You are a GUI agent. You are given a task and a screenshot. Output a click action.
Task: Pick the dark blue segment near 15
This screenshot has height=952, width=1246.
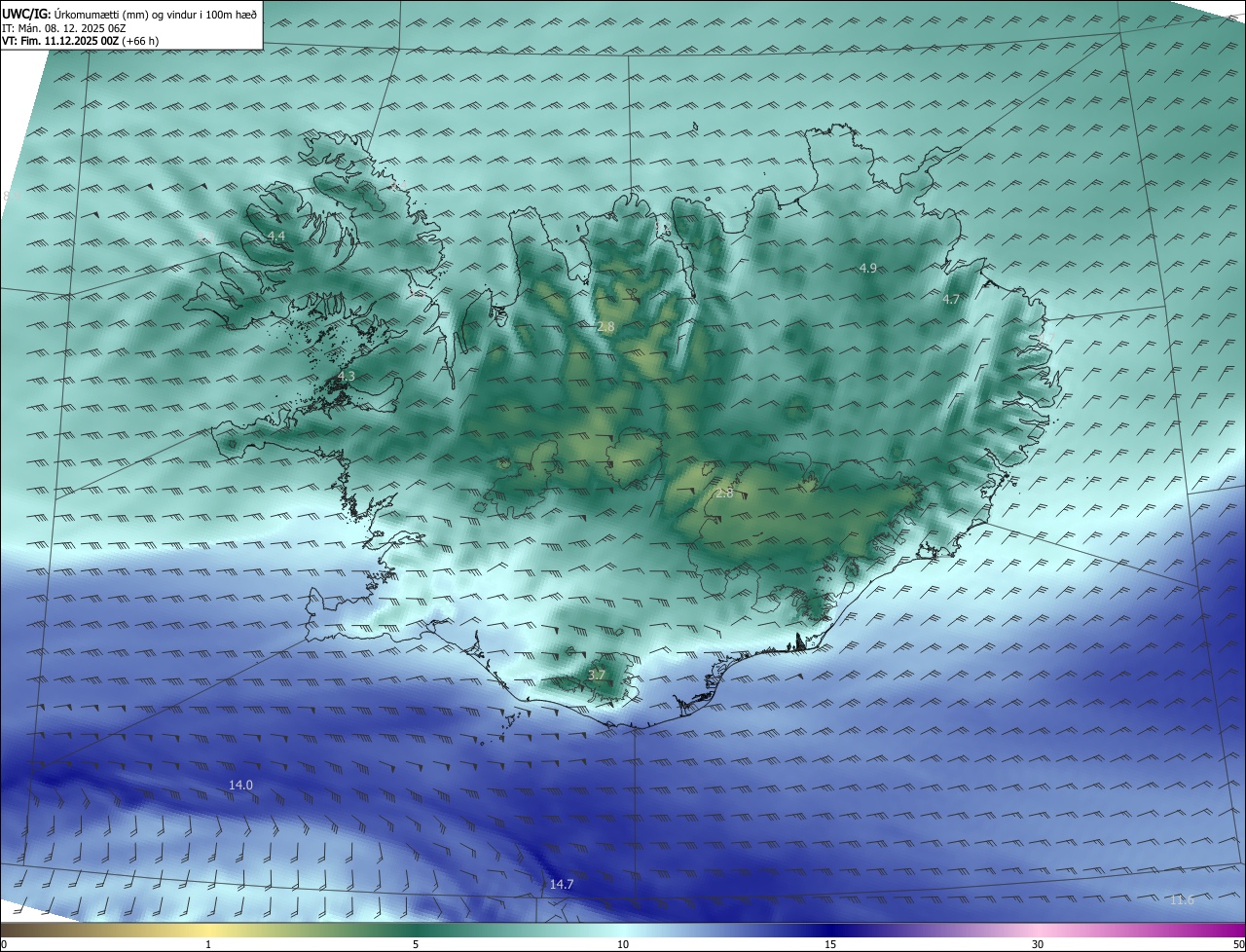[830, 931]
